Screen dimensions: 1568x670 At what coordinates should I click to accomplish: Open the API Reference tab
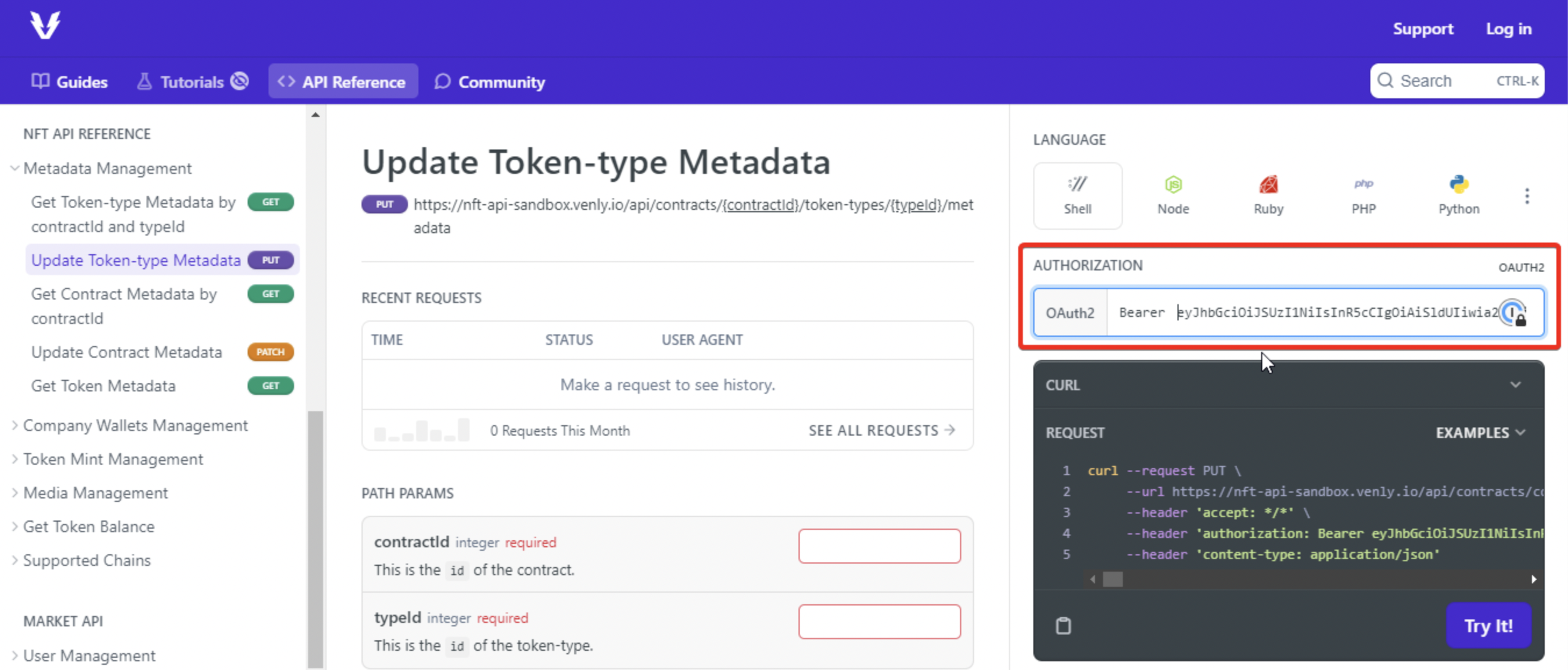click(x=343, y=81)
